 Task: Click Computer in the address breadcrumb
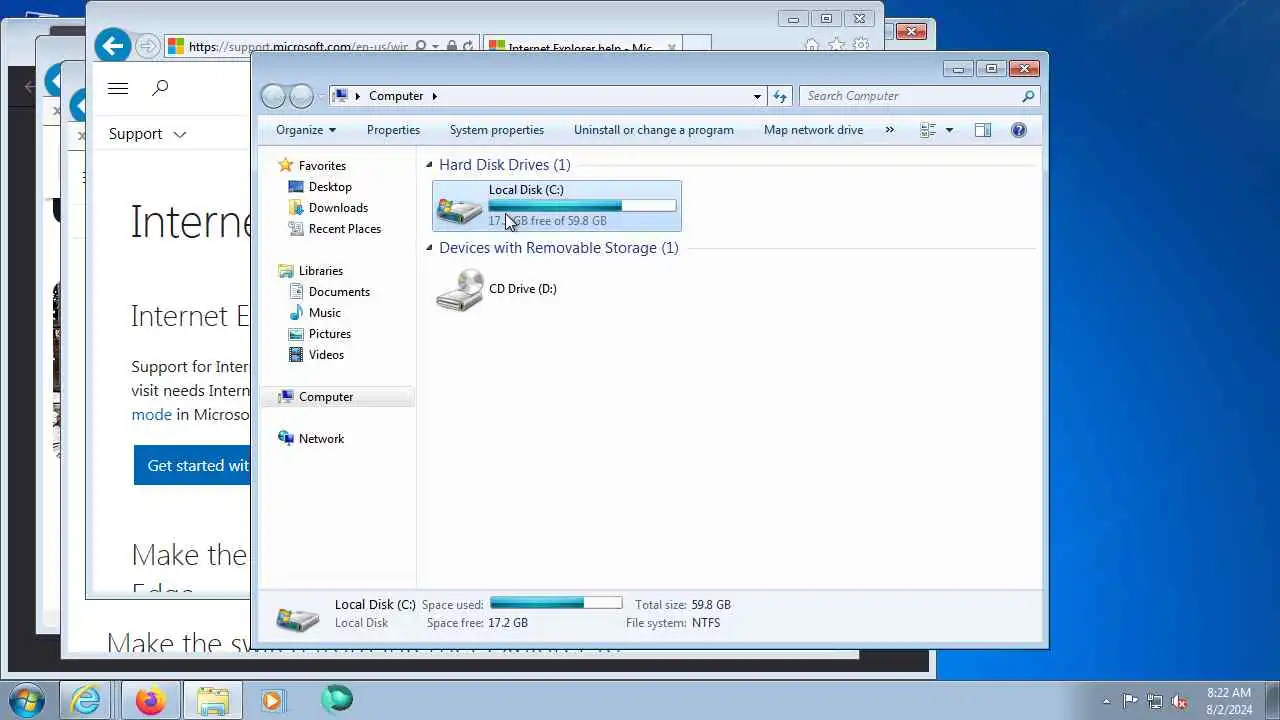tap(396, 96)
